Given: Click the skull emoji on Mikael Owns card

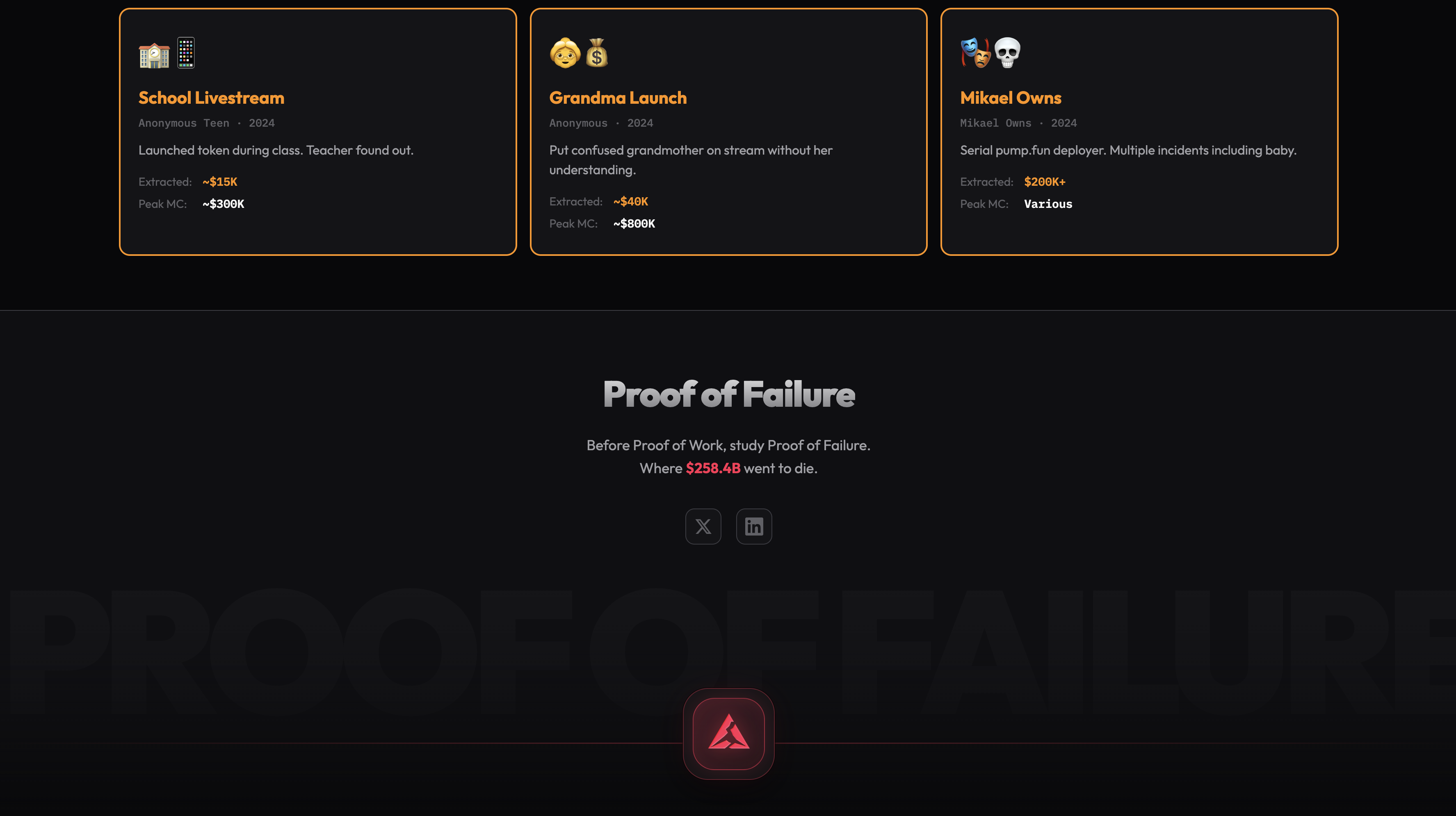Looking at the screenshot, I should 1007,52.
